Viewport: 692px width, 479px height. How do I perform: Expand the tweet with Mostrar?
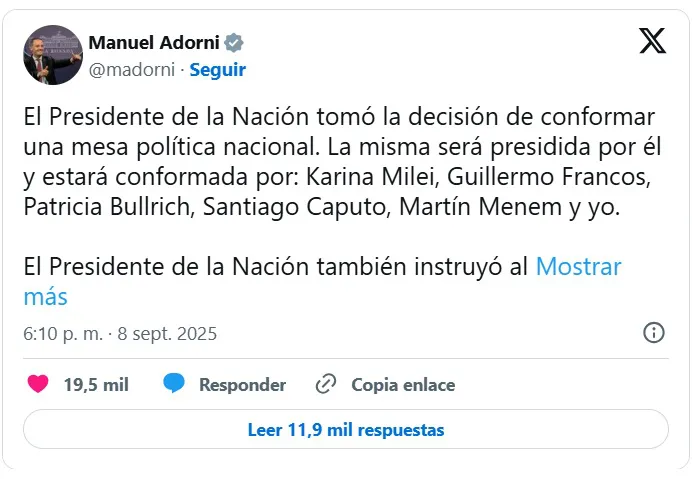[578, 267]
